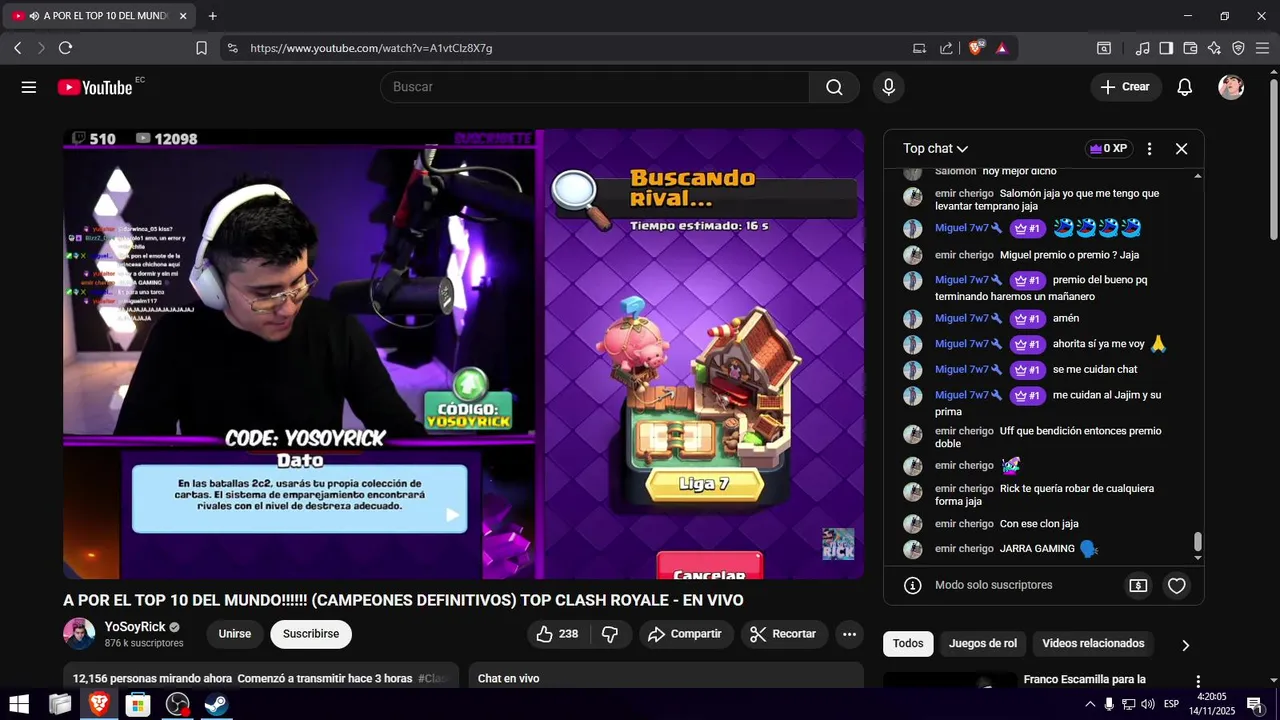Click the Compartir button
This screenshot has height=720, width=1280.
[x=685, y=634]
